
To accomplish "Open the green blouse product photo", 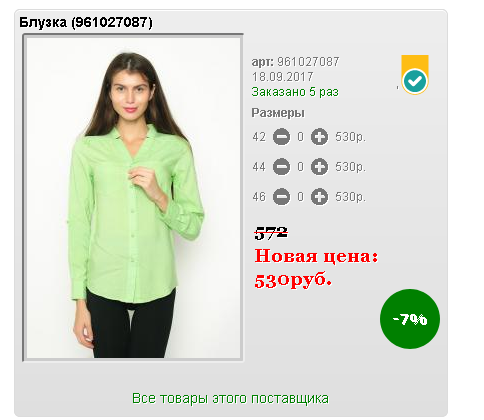I will point(133,197).
